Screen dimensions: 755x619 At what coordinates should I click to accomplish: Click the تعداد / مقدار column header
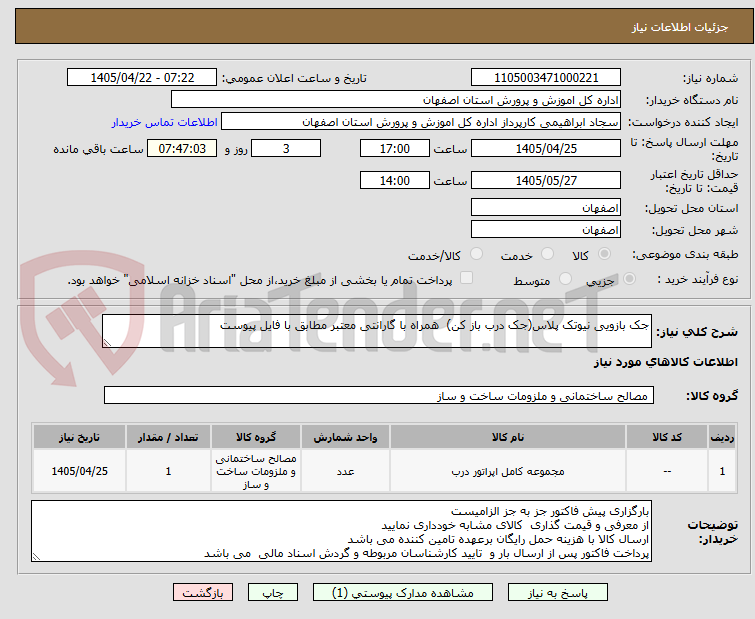168,437
